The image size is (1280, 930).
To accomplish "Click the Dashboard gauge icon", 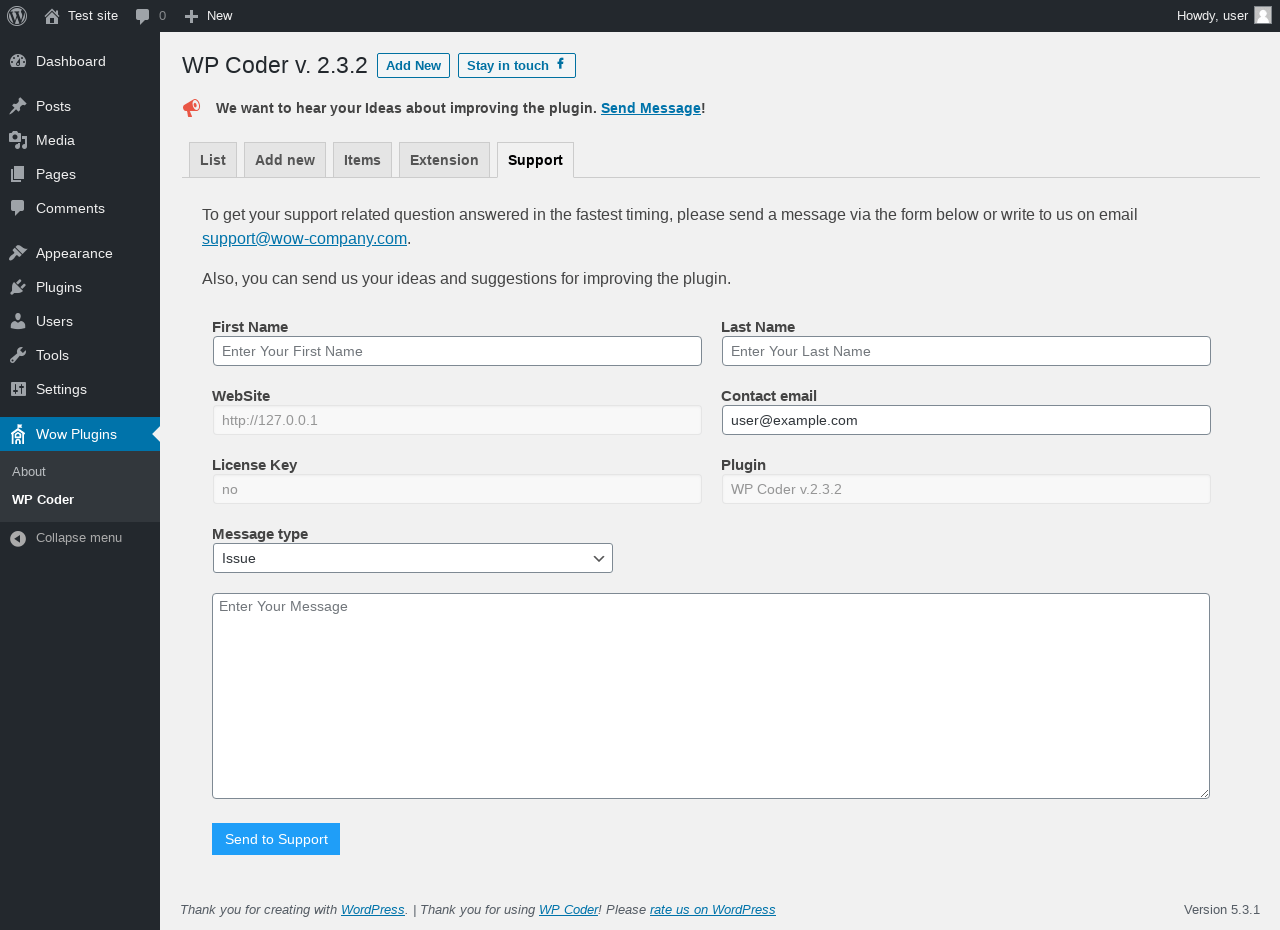I will point(18,61).
